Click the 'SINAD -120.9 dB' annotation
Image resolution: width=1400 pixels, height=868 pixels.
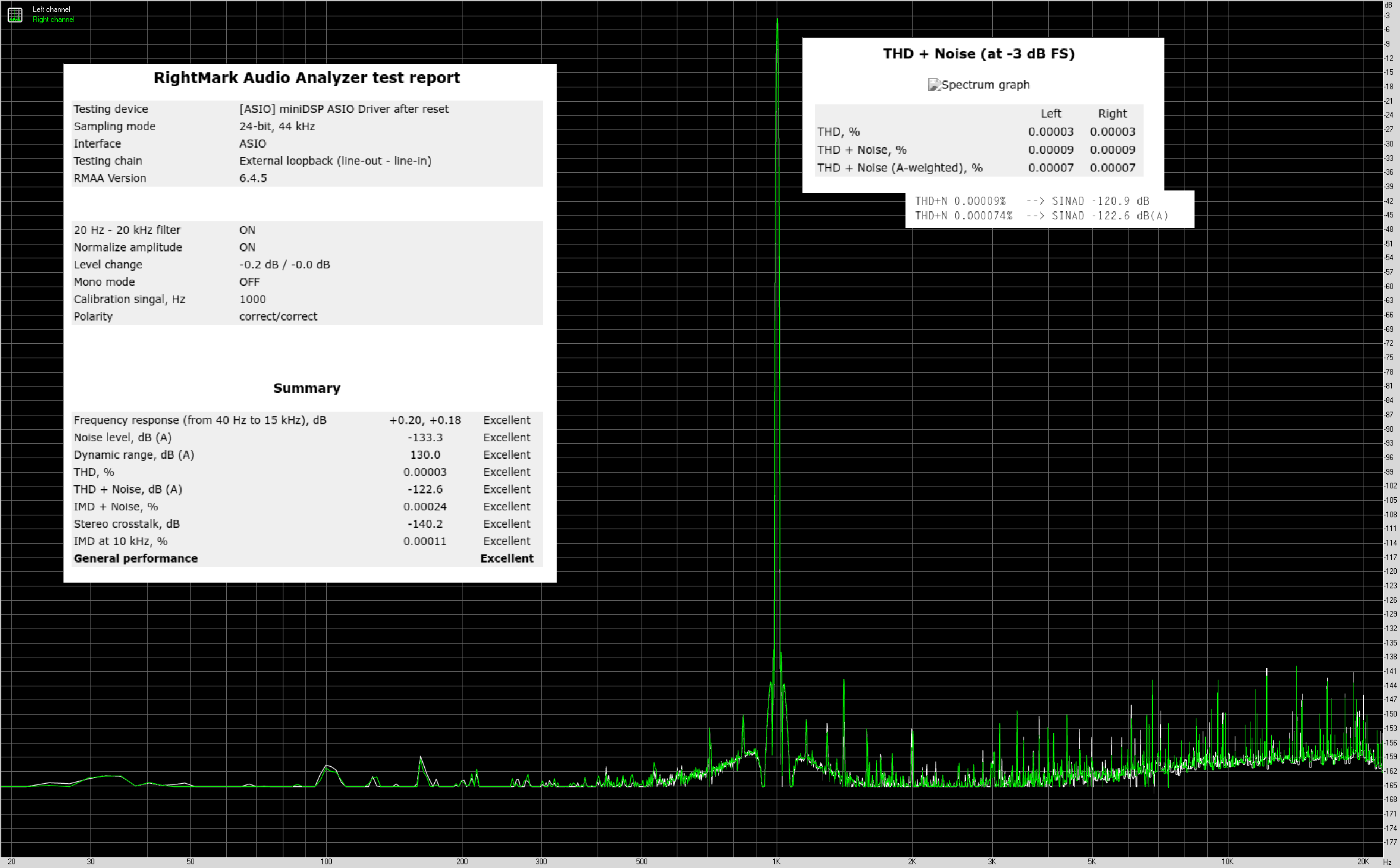[x=1100, y=201]
